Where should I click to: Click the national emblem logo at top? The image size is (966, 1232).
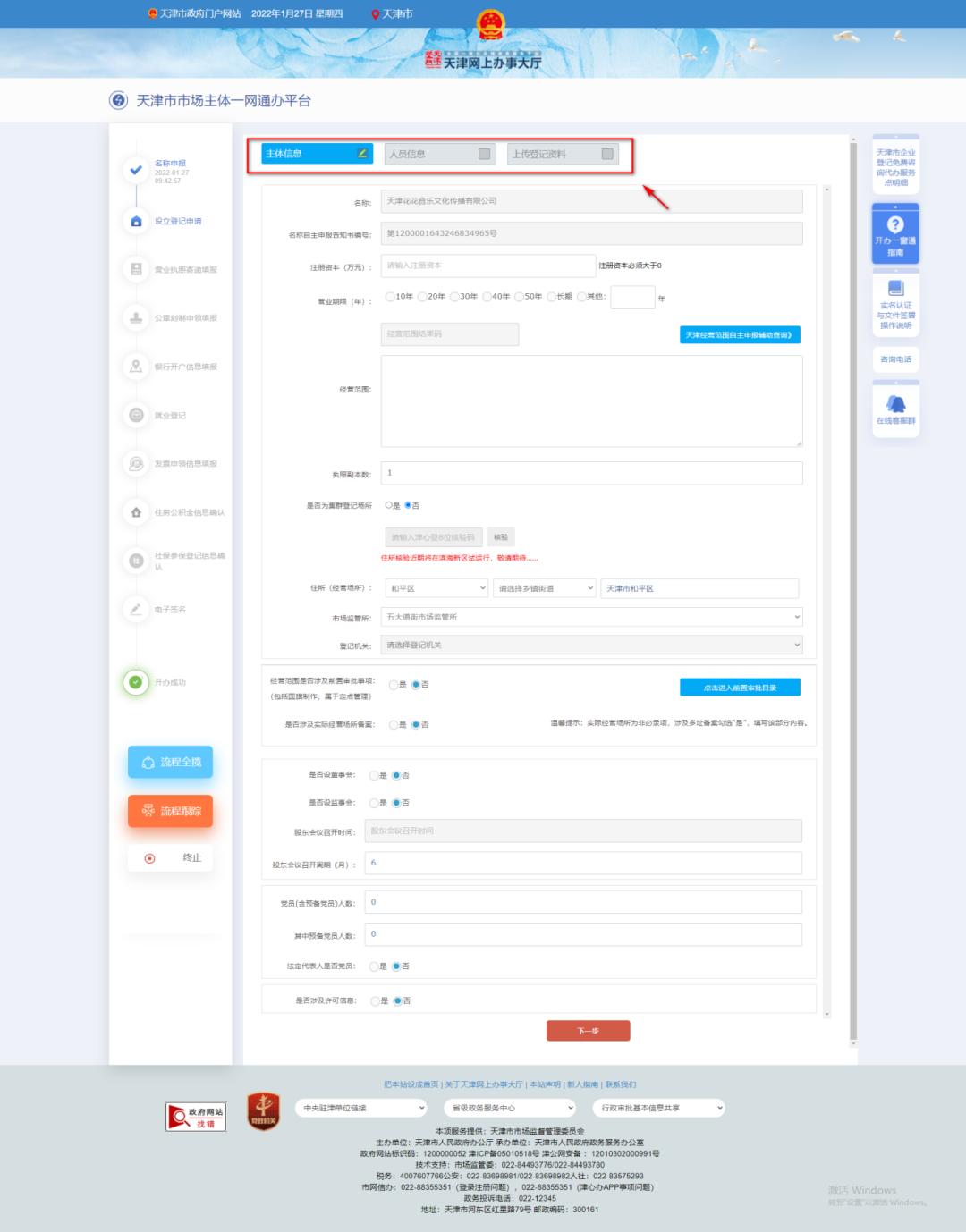[x=490, y=25]
